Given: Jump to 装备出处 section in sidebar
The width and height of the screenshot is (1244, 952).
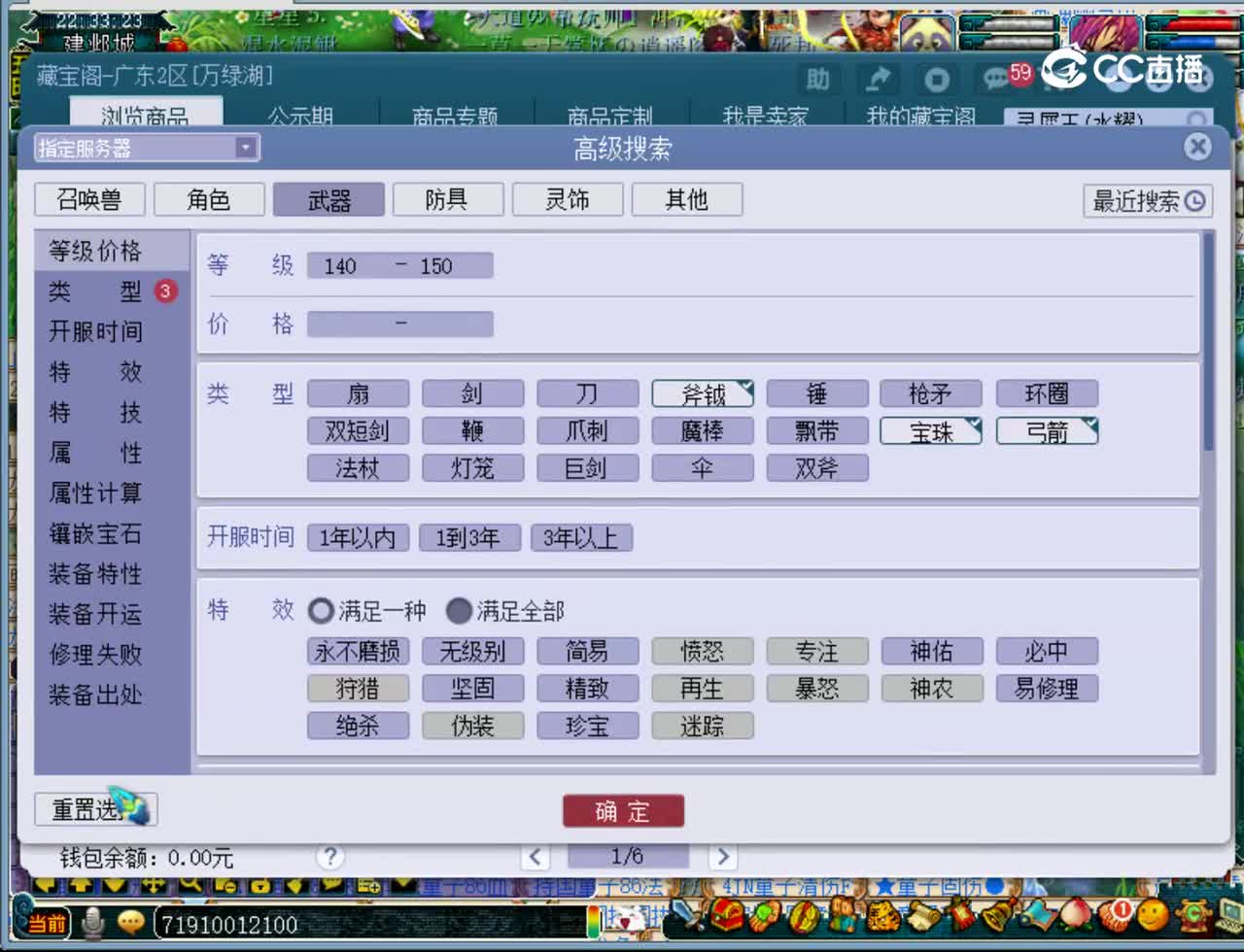Looking at the screenshot, I should pyautogui.click(x=112, y=695).
